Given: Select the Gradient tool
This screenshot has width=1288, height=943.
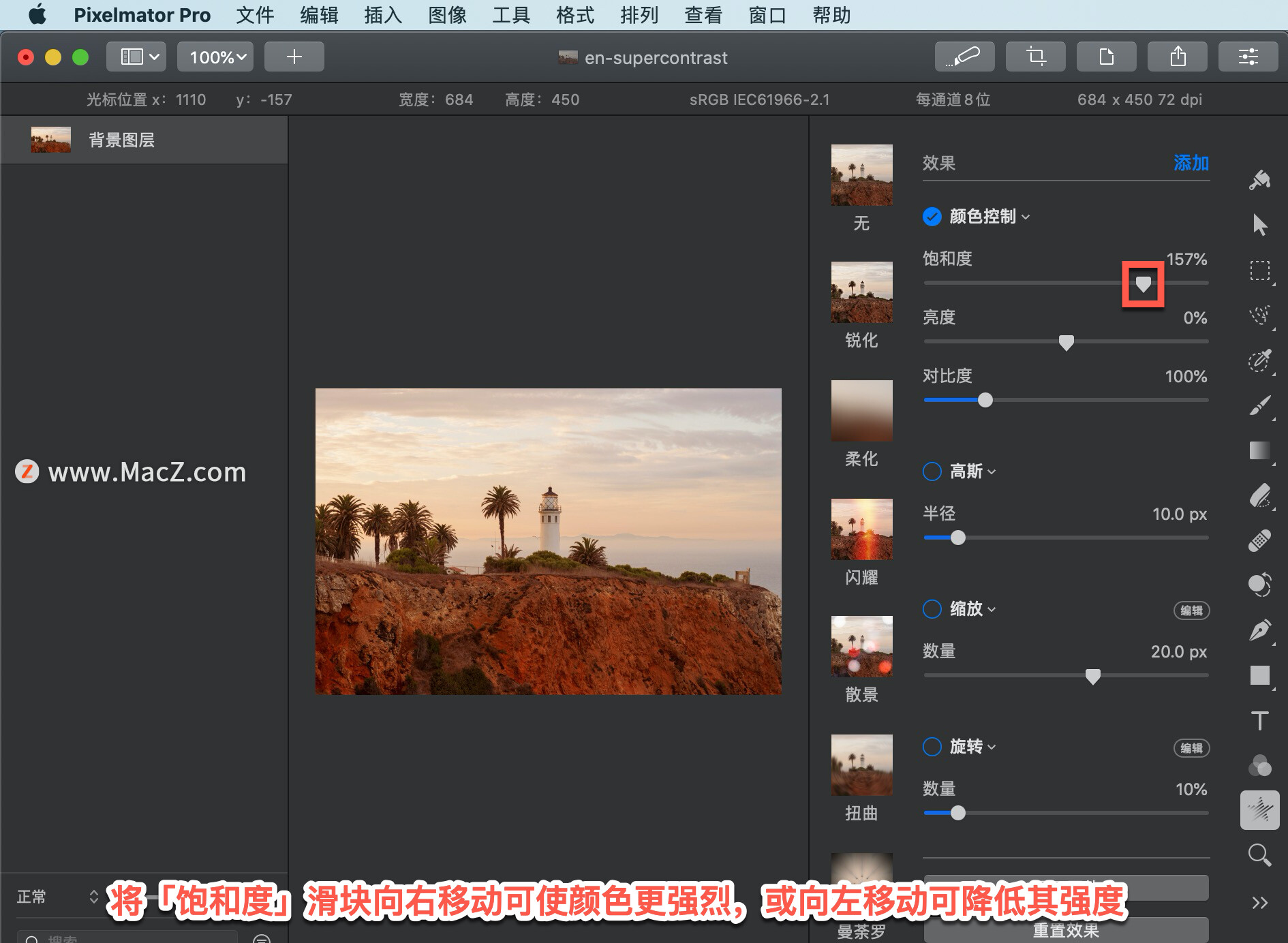Looking at the screenshot, I should point(1259,450).
